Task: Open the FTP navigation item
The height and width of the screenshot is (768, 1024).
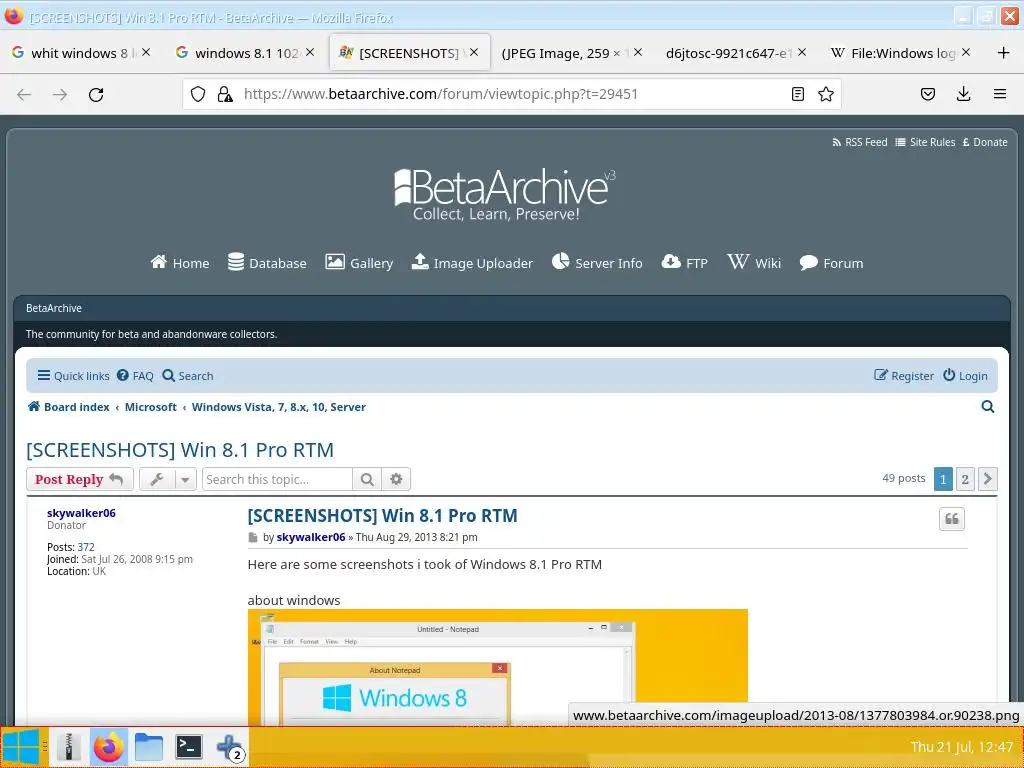Action: tap(684, 263)
